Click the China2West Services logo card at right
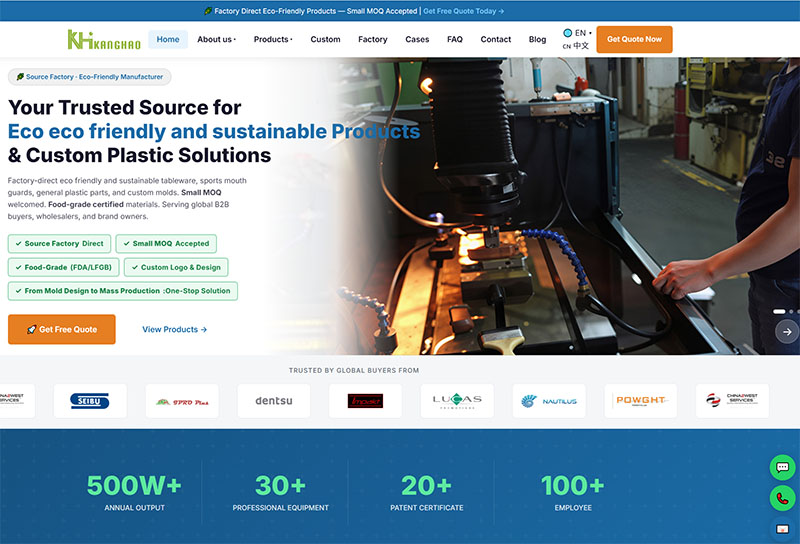The width and height of the screenshot is (800, 544). click(732, 401)
